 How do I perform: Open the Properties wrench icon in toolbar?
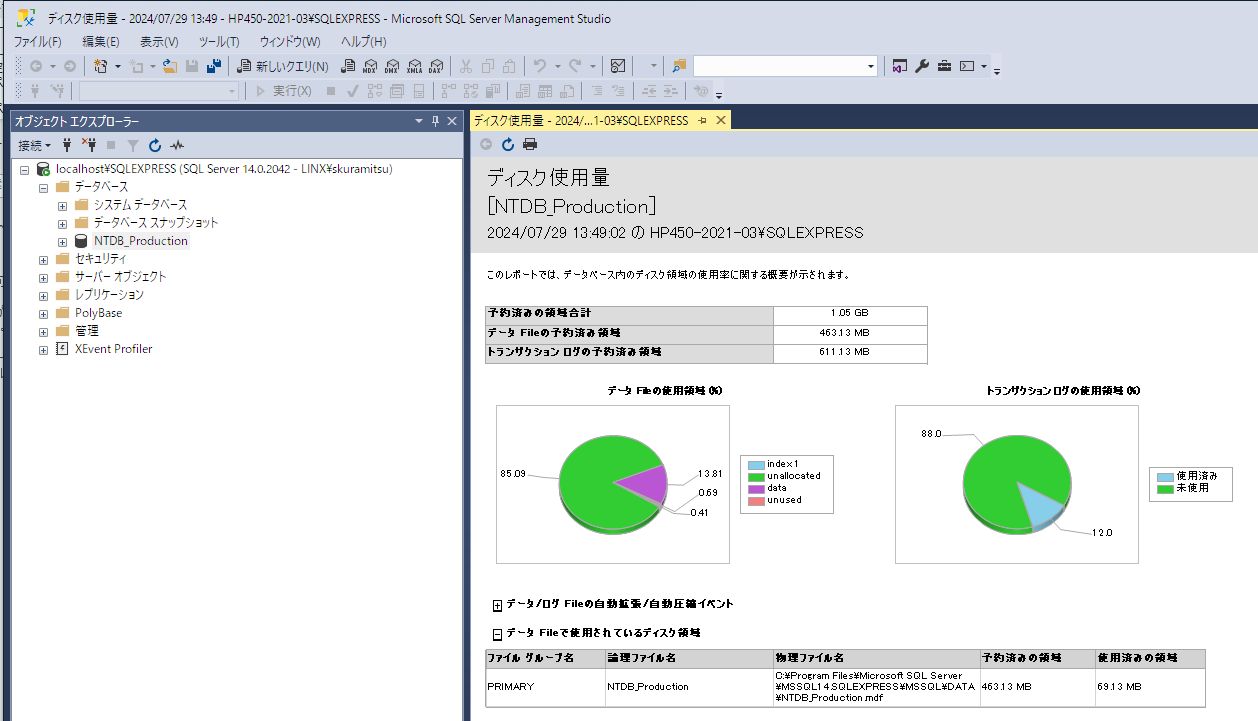point(922,66)
